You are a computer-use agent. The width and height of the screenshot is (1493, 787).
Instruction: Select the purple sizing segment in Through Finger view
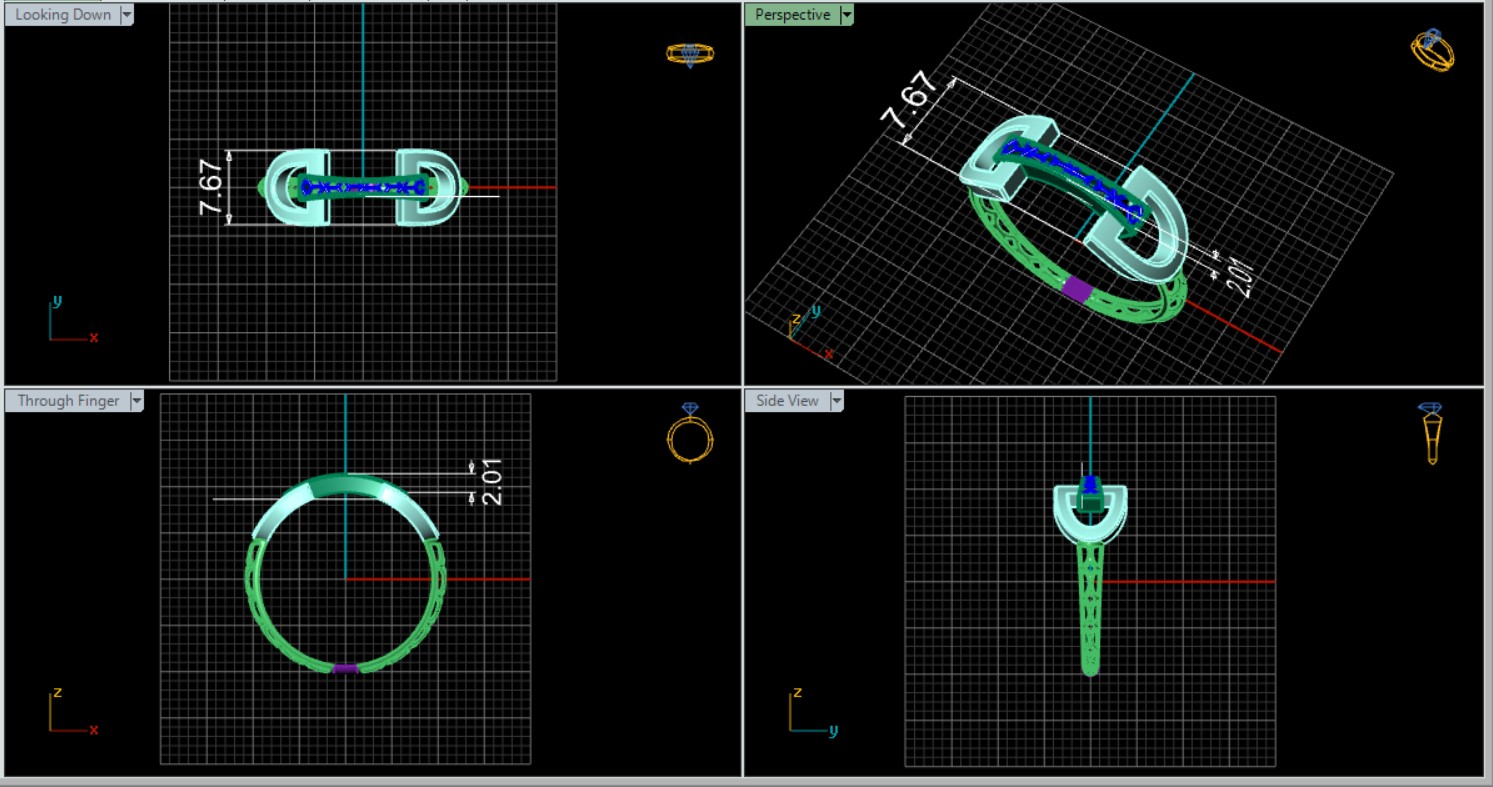[345, 668]
